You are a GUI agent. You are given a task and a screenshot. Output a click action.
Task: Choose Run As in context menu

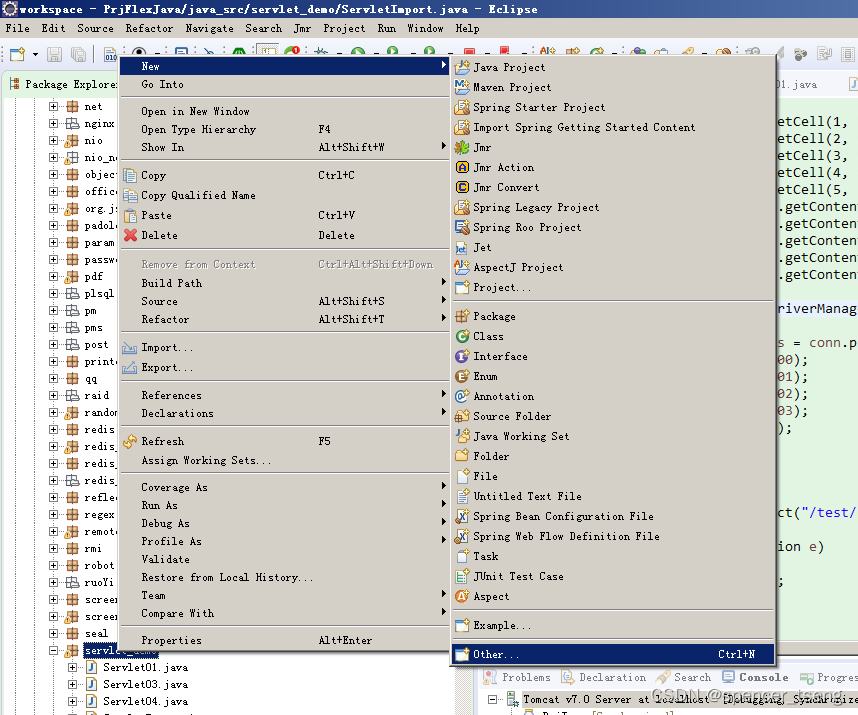pos(283,505)
